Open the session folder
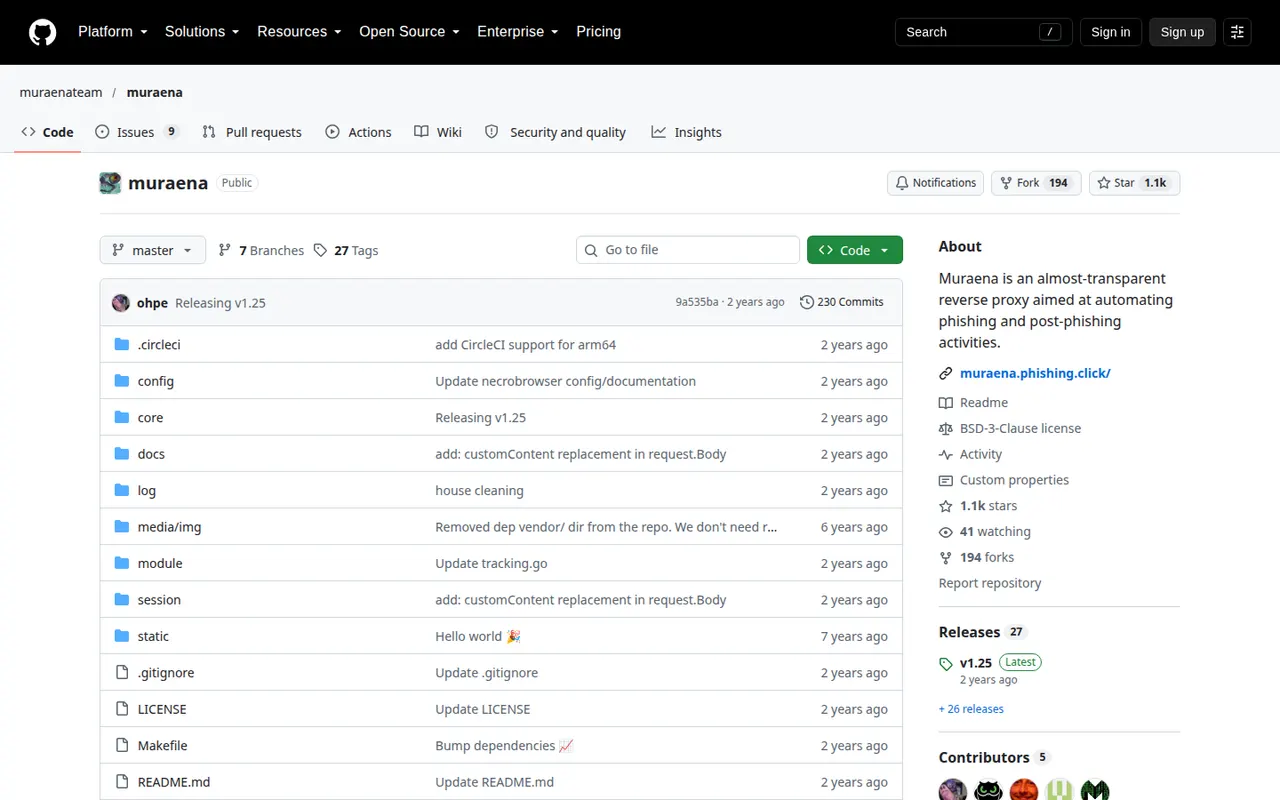1280x800 pixels. point(159,600)
